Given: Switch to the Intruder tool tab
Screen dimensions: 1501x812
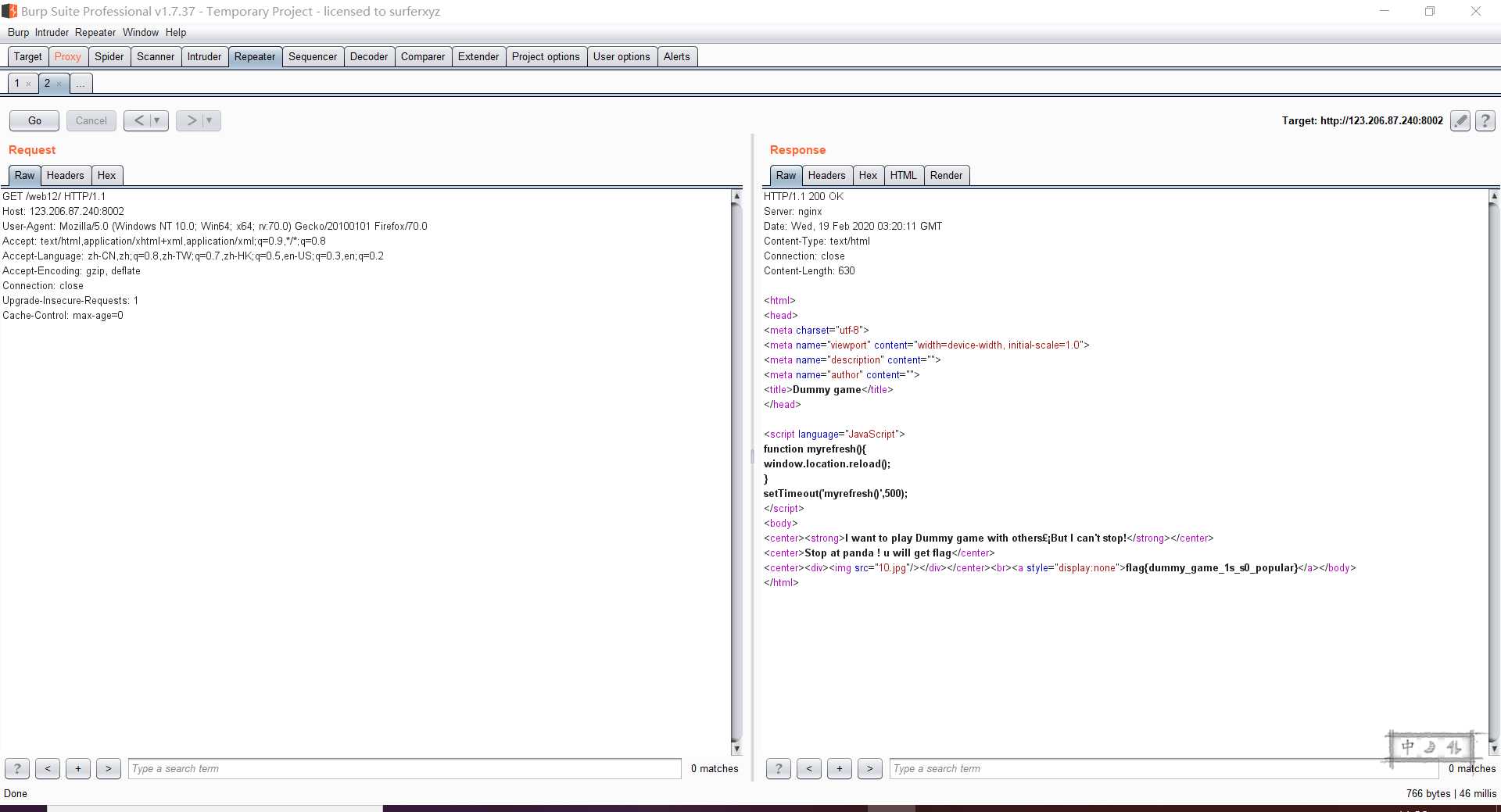Looking at the screenshot, I should tap(204, 56).
